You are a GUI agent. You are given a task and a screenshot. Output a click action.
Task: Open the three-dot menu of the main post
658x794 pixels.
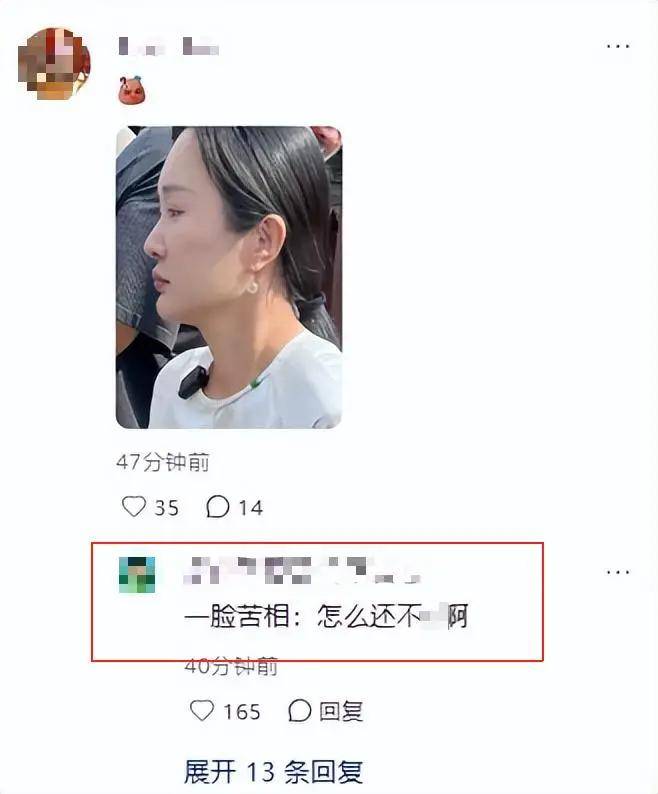point(618,46)
